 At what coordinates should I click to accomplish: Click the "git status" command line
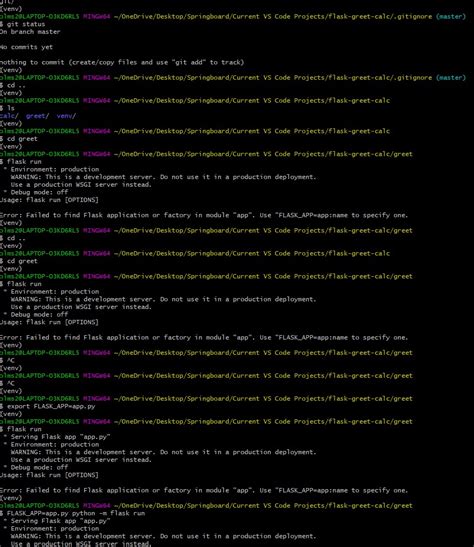(23, 24)
